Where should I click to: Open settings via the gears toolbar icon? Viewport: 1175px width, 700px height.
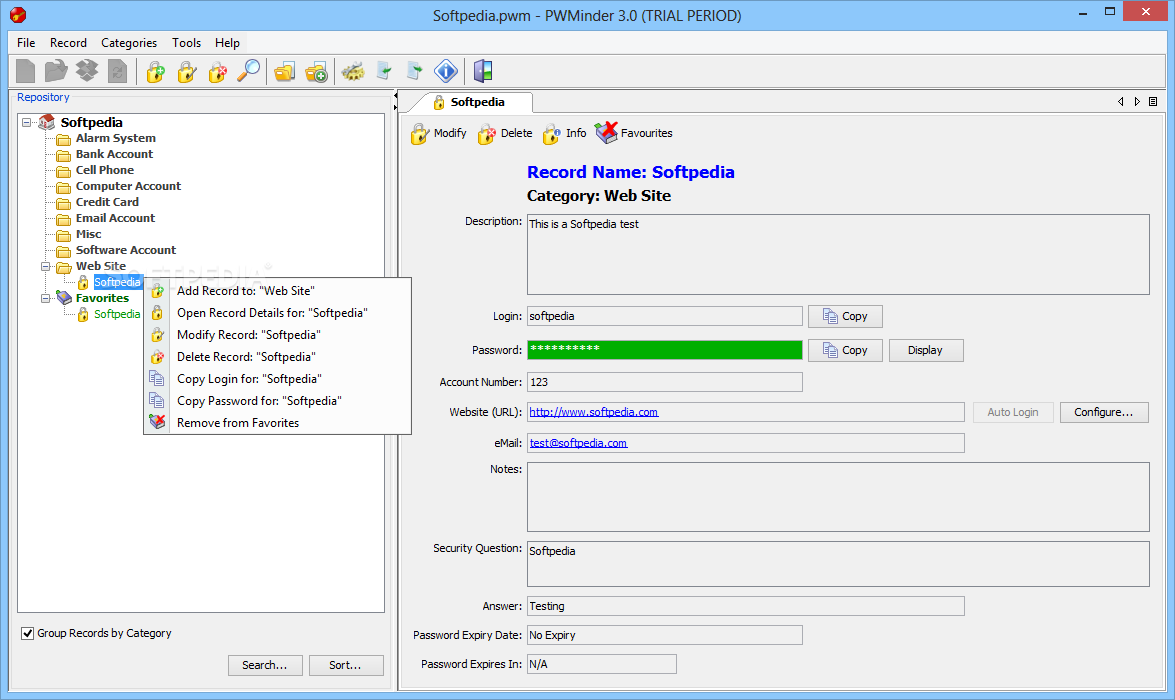[x=353, y=71]
